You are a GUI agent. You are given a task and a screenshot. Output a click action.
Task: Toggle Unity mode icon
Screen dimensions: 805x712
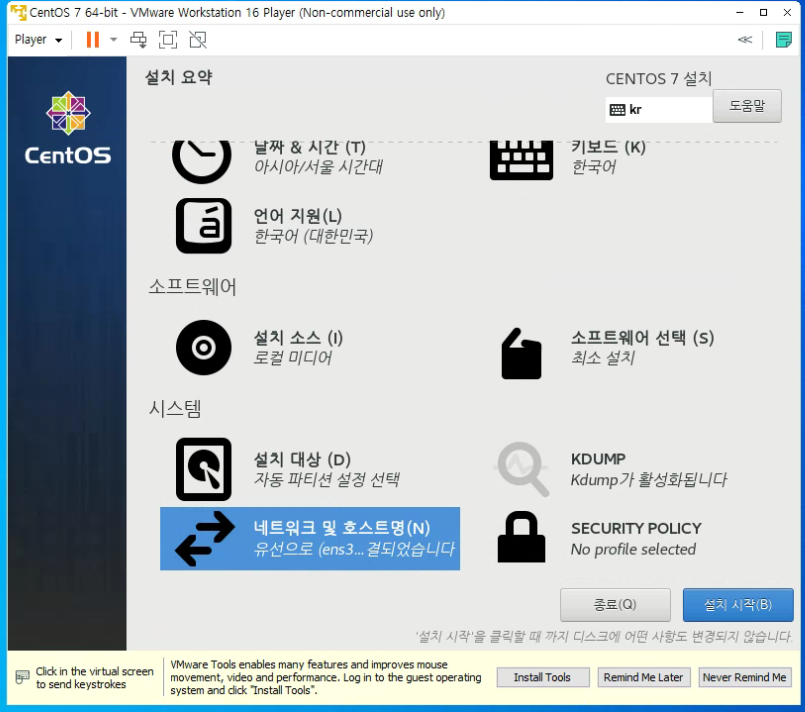point(198,40)
